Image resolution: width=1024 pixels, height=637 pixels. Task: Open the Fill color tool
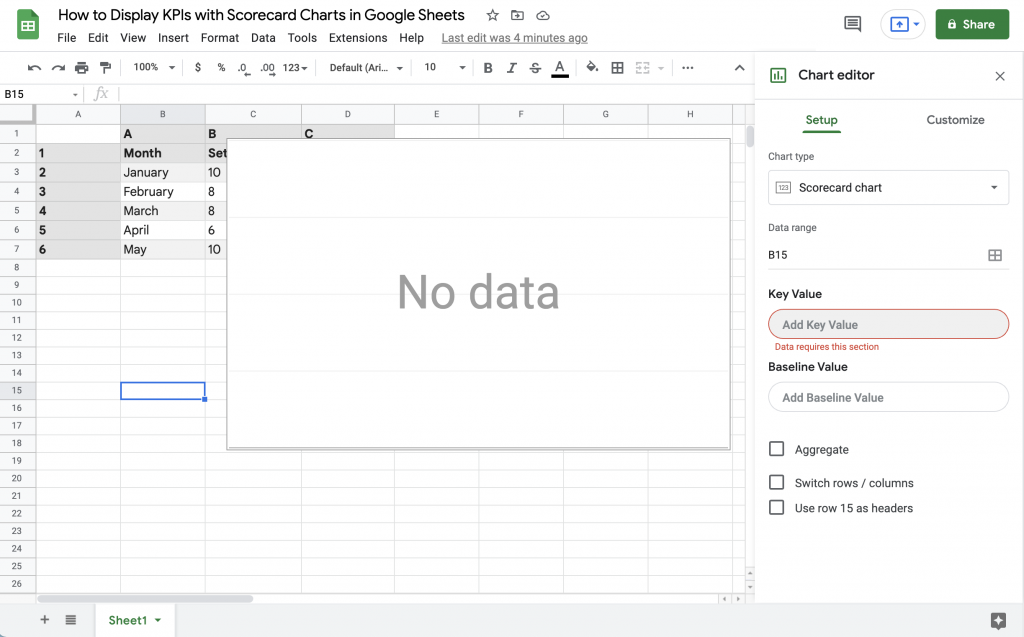[x=590, y=67]
